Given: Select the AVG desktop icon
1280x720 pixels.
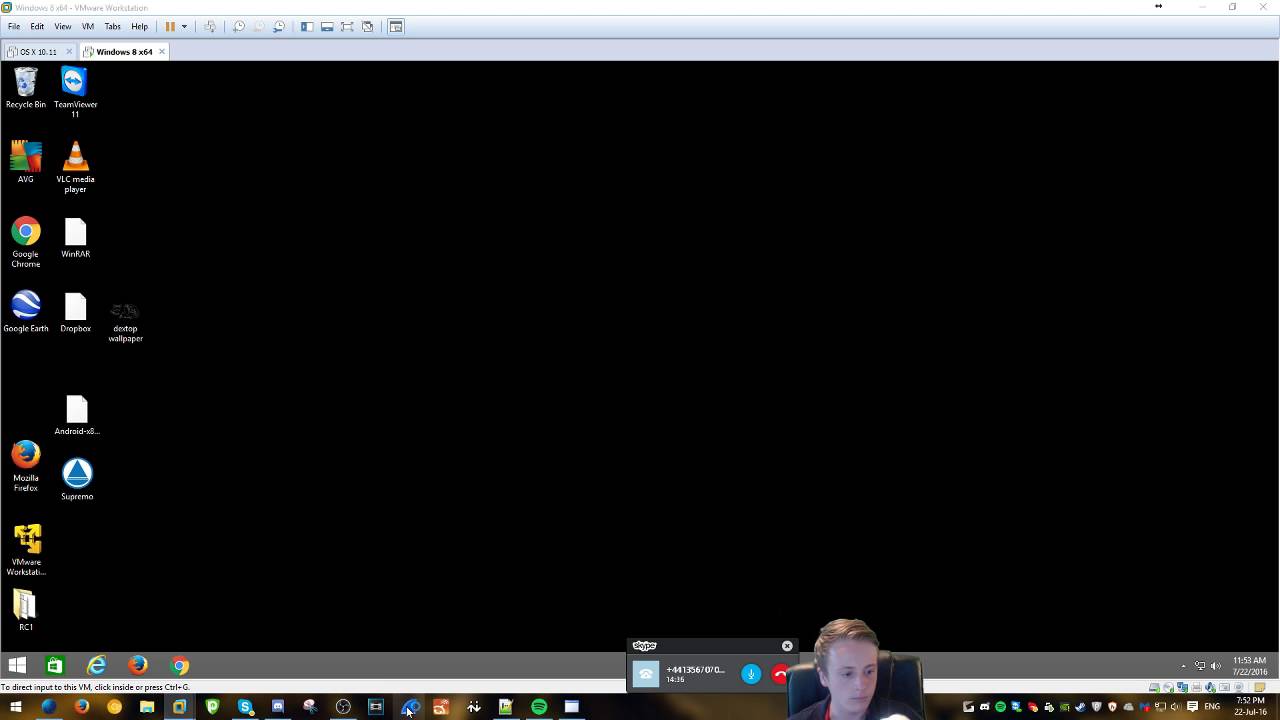Looking at the screenshot, I should point(26,162).
